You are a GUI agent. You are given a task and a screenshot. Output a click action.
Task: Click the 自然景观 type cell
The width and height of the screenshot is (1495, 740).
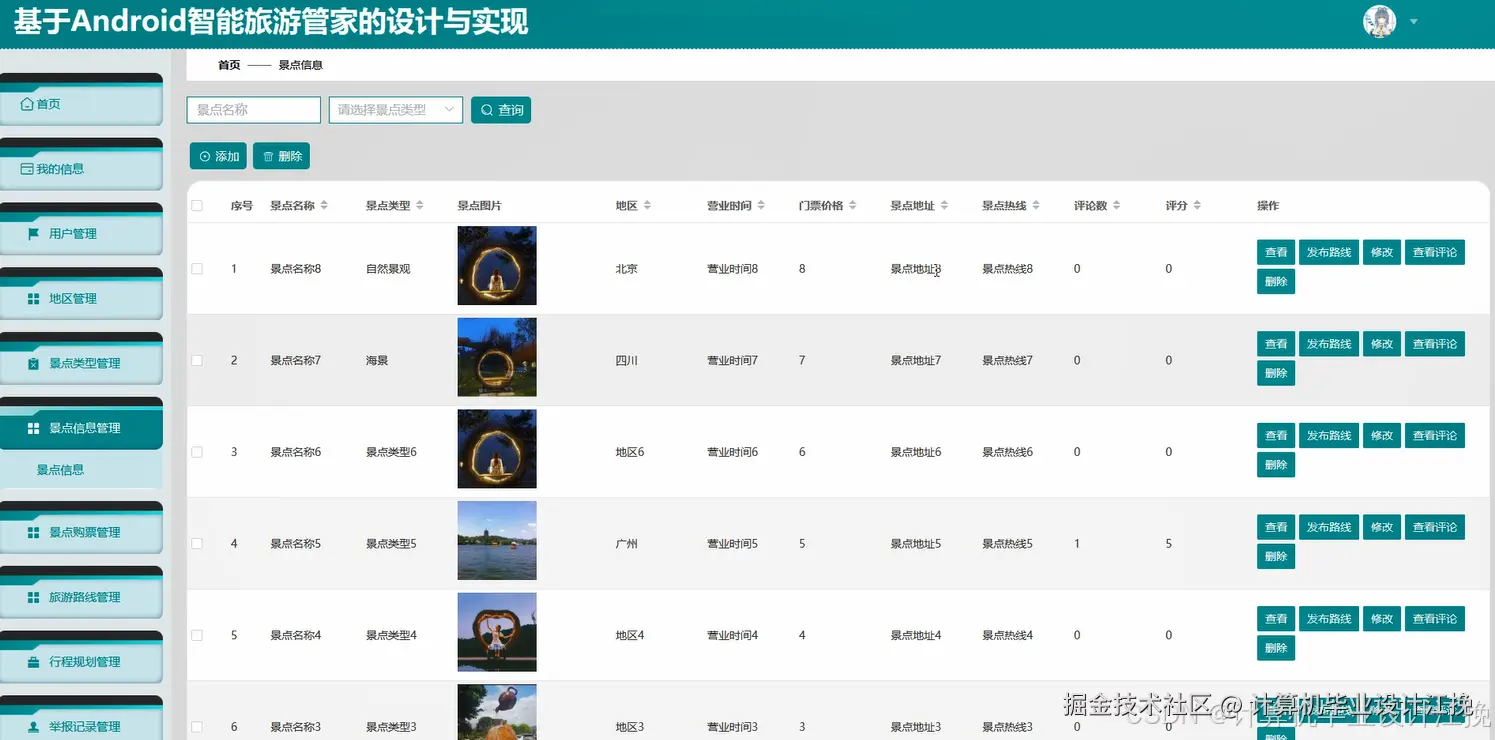pos(388,269)
